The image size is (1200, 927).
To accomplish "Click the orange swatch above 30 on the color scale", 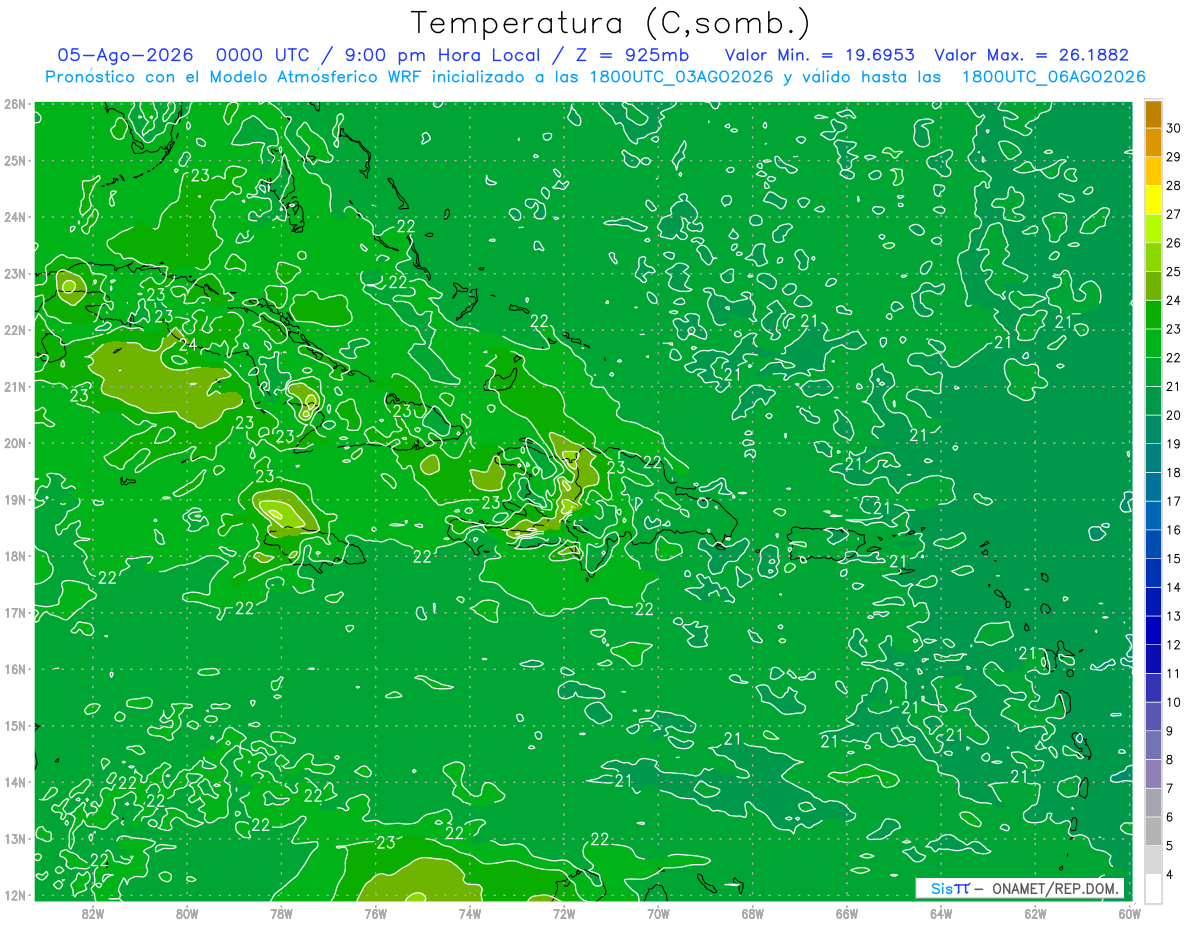I will (x=1153, y=115).
